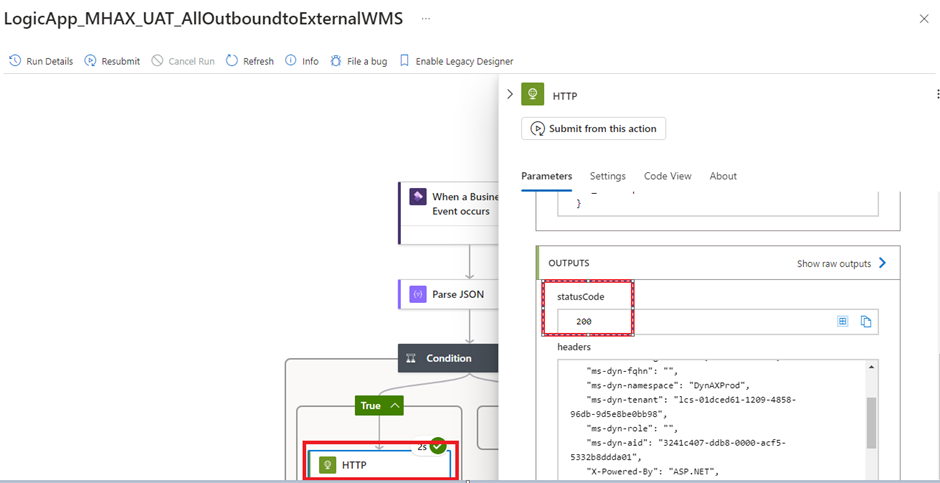Switch to the Parameters tab
Screen dimensions: 940x483
(546, 176)
